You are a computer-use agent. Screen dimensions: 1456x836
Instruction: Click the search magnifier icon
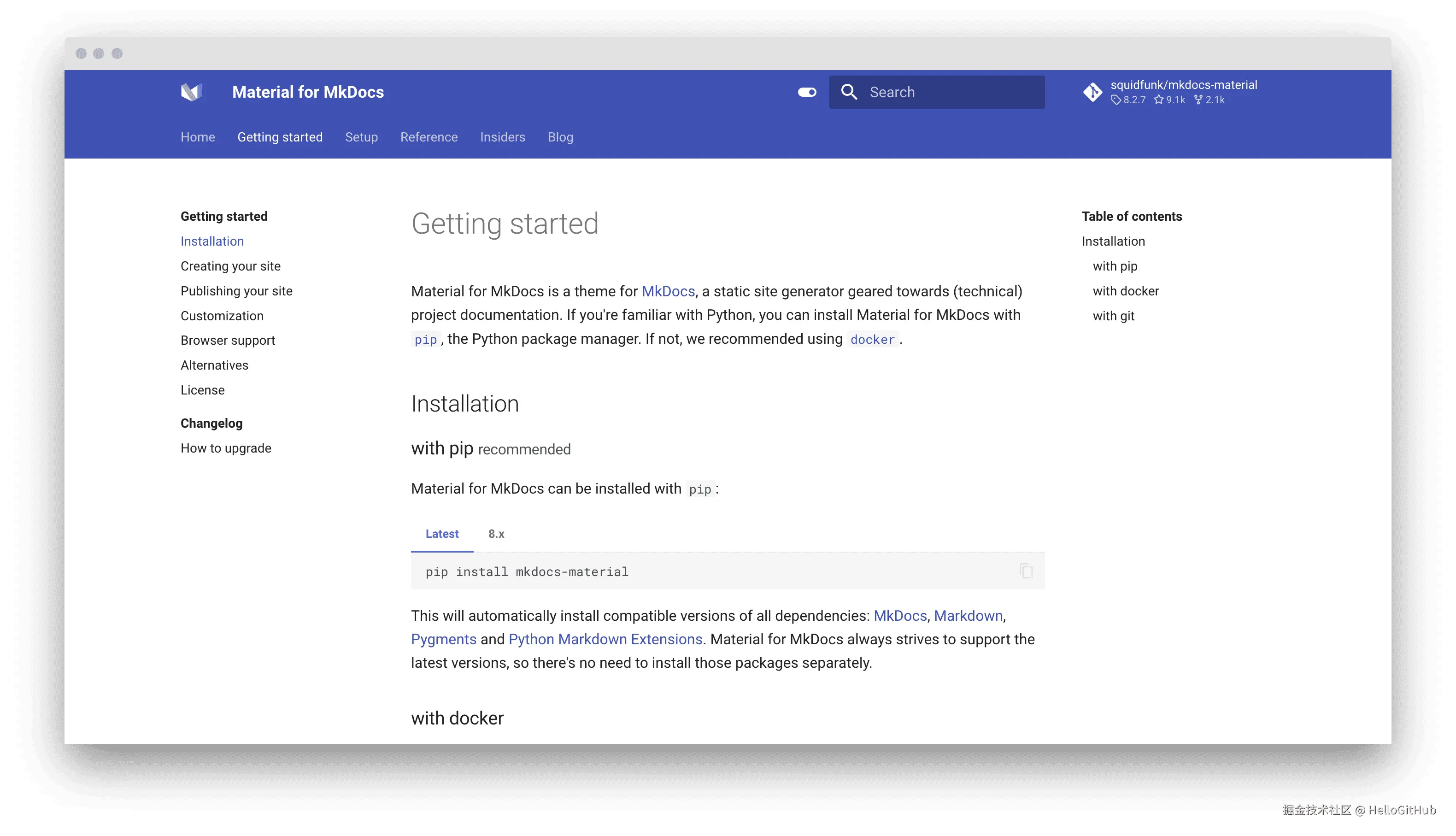[x=849, y=92]
